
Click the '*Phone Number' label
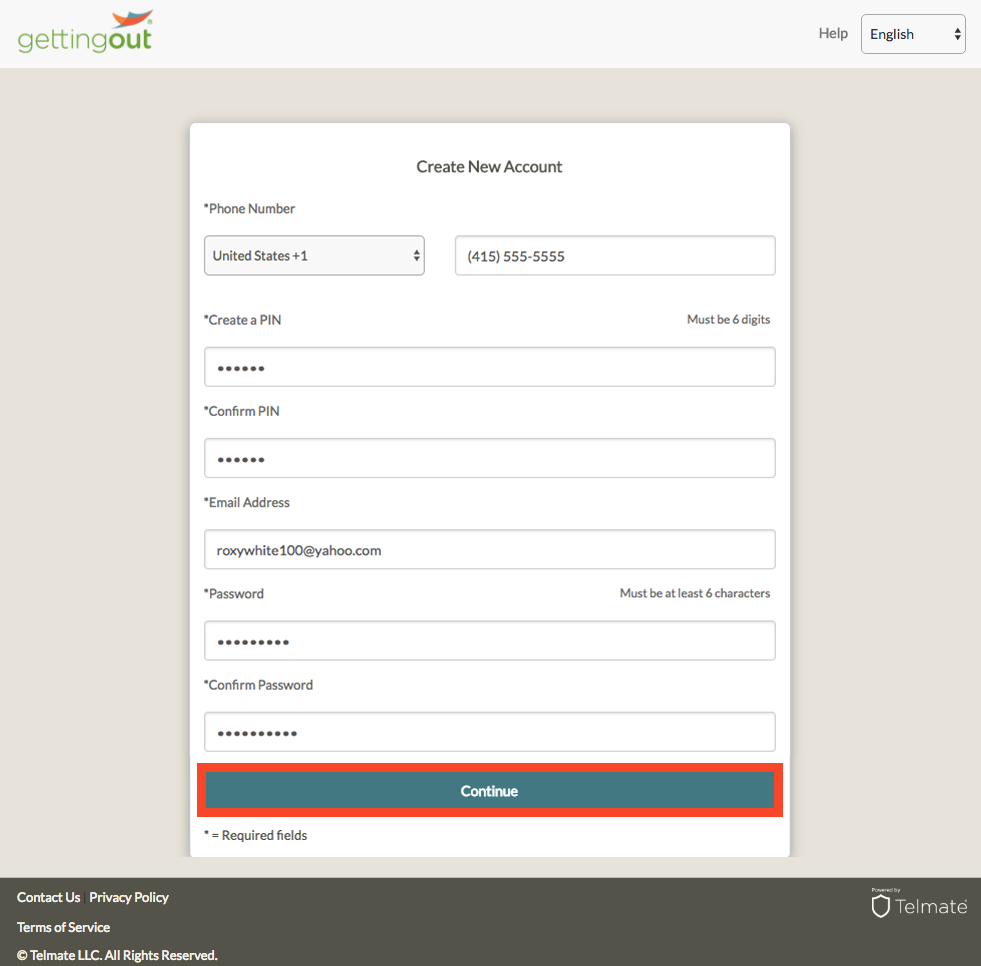click(x=249, y=208)
